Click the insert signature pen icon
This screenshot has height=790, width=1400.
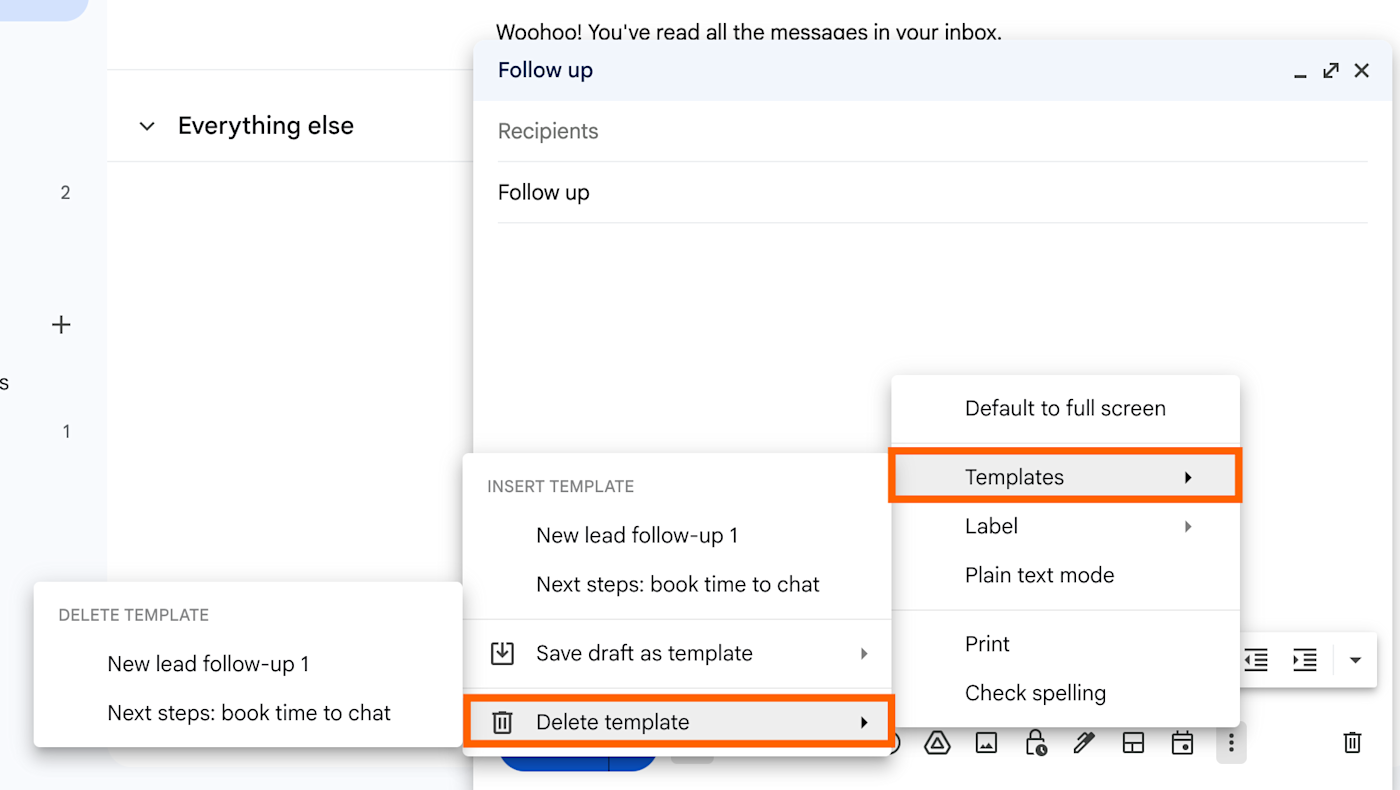(x=1084, y=743)
